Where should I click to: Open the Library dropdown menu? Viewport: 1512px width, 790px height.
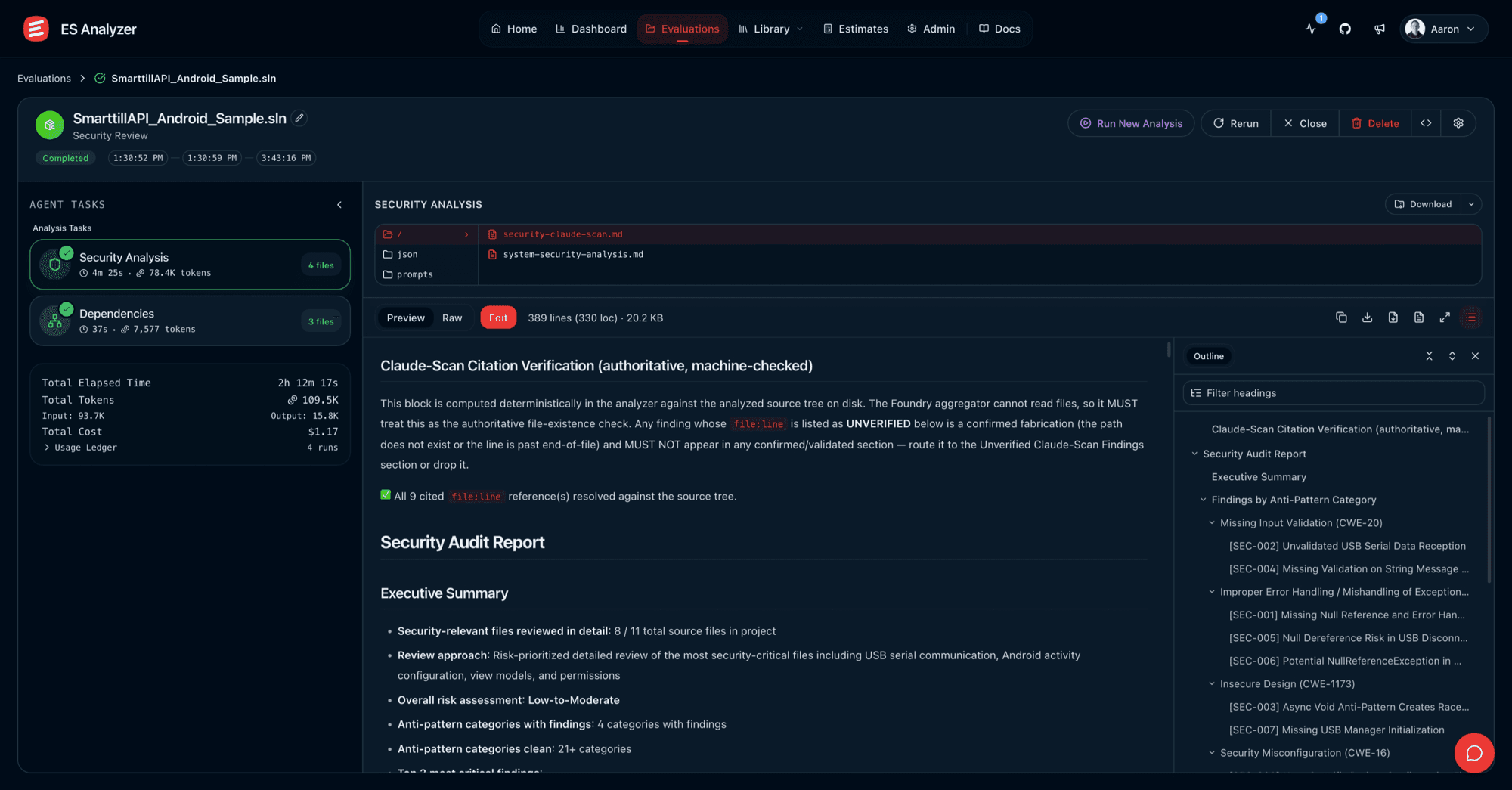point(770,29)
